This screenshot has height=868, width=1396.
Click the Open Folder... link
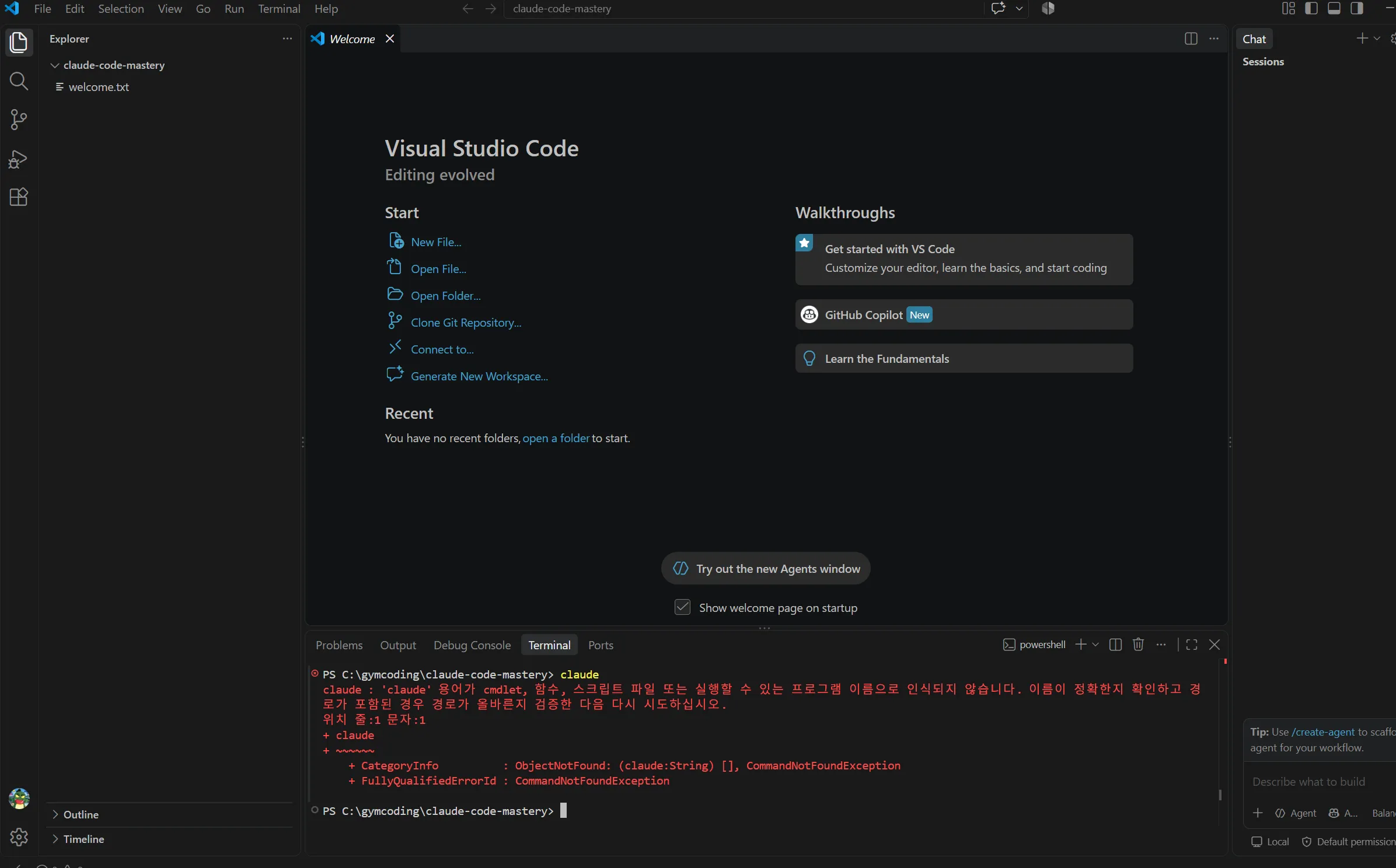coord(446,296)
